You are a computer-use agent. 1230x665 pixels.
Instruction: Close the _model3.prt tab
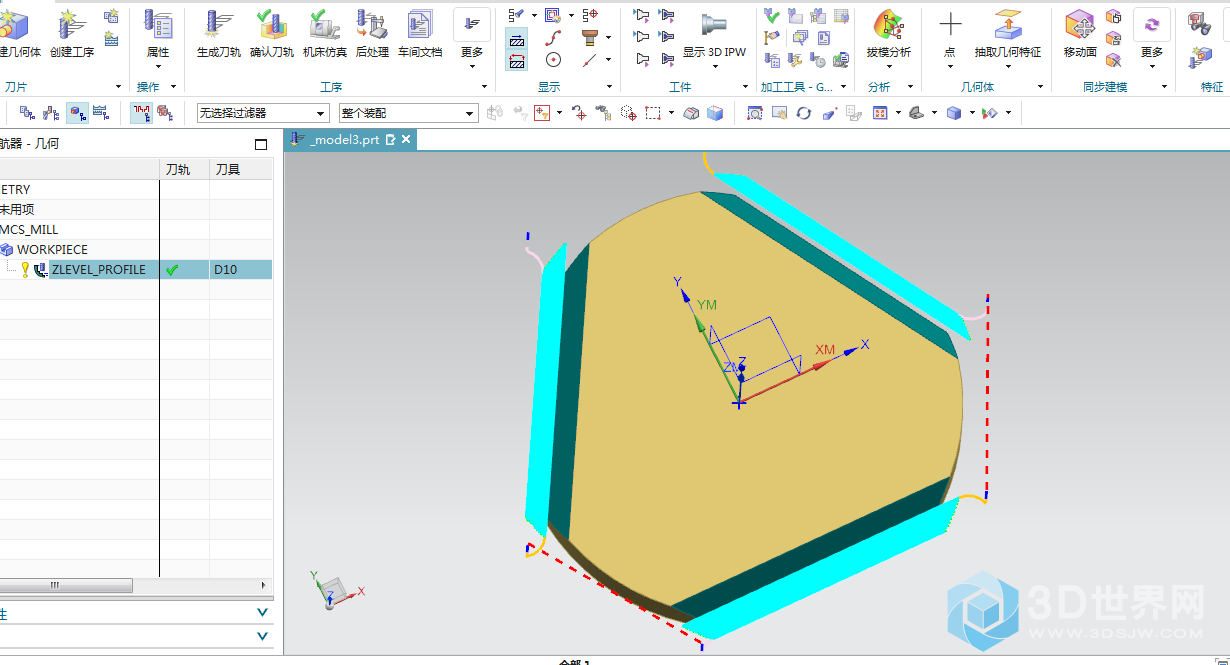tap(406, 140)
